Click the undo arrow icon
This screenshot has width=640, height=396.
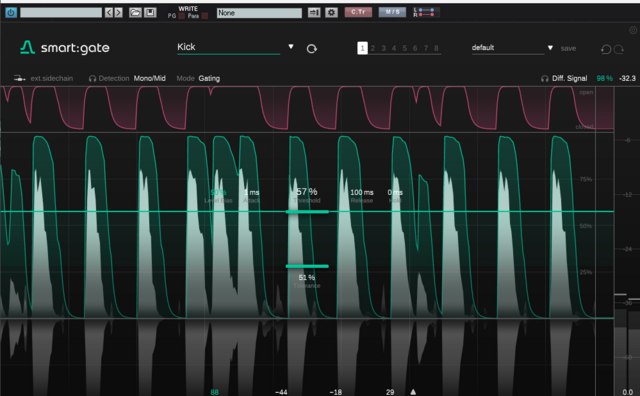coord(606,49)
